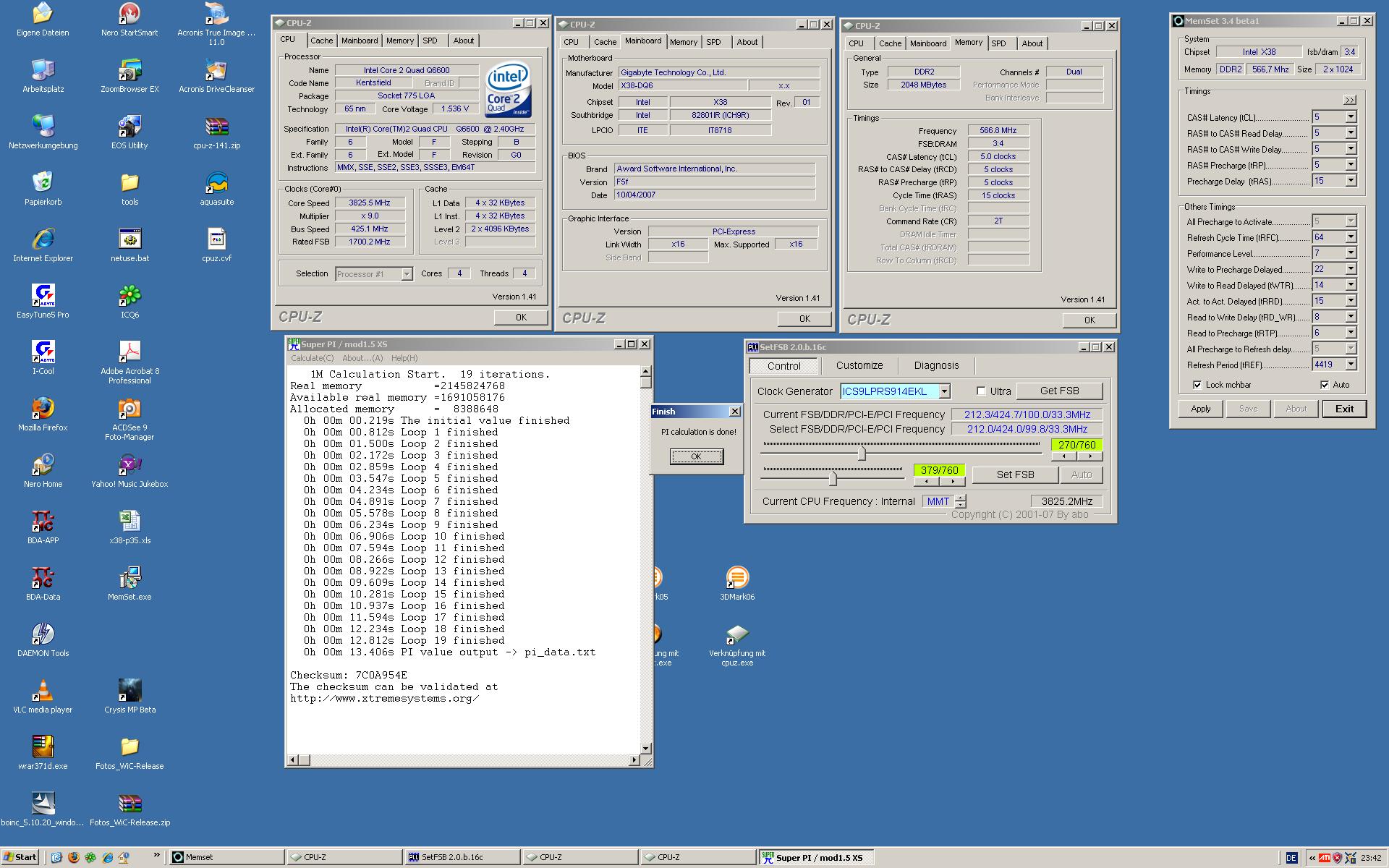Open the Acronis DriveCleanser desktop icon

click(216, 76)
